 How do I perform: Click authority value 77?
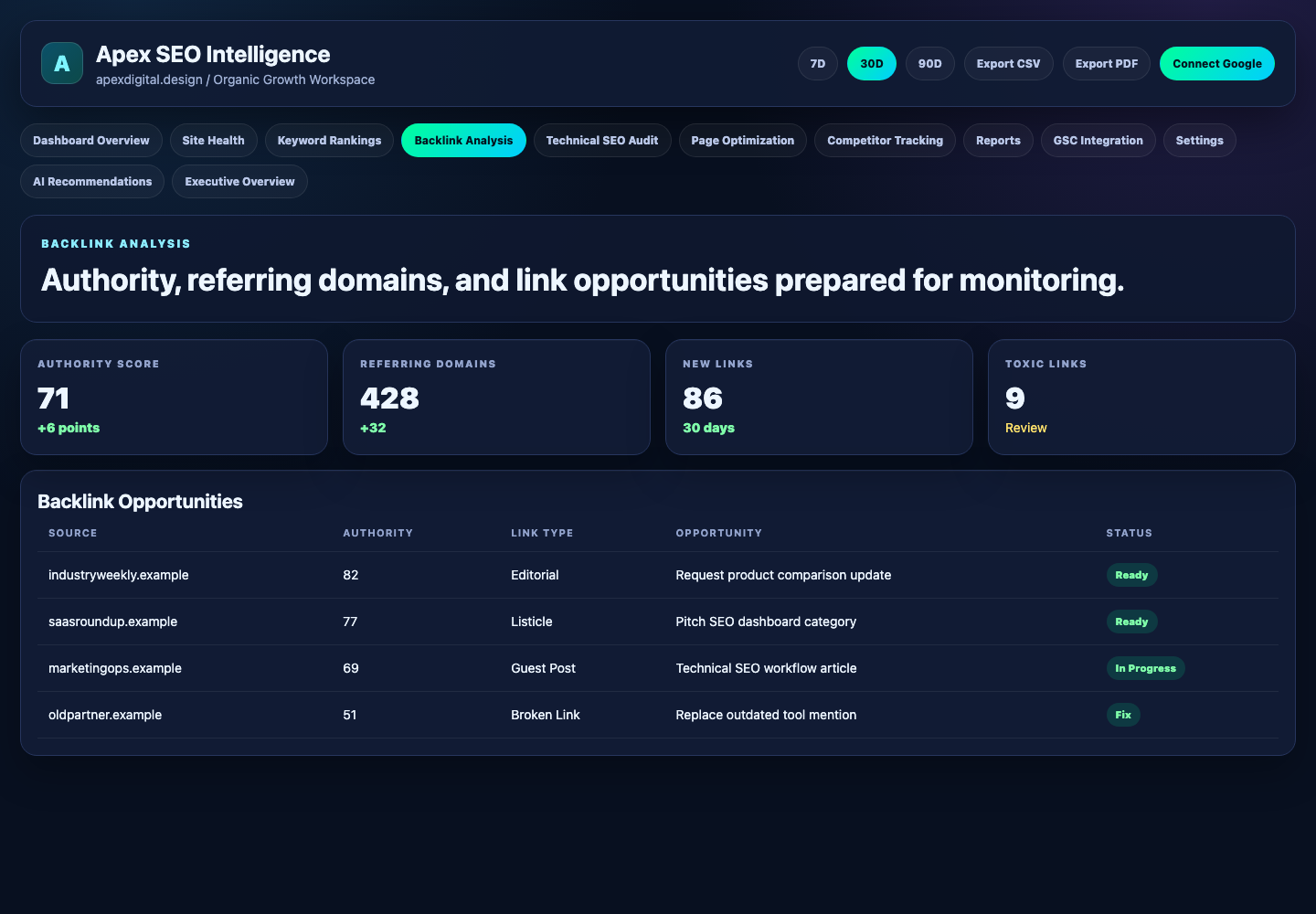(350, 622)
